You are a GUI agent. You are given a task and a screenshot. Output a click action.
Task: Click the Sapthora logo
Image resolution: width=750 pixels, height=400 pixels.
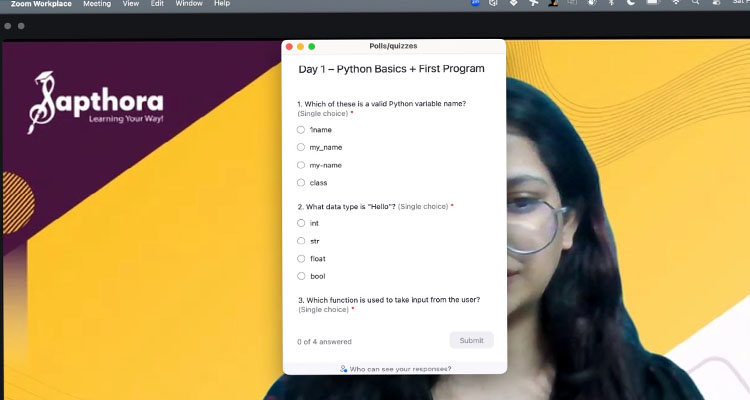tap(95, 103)
